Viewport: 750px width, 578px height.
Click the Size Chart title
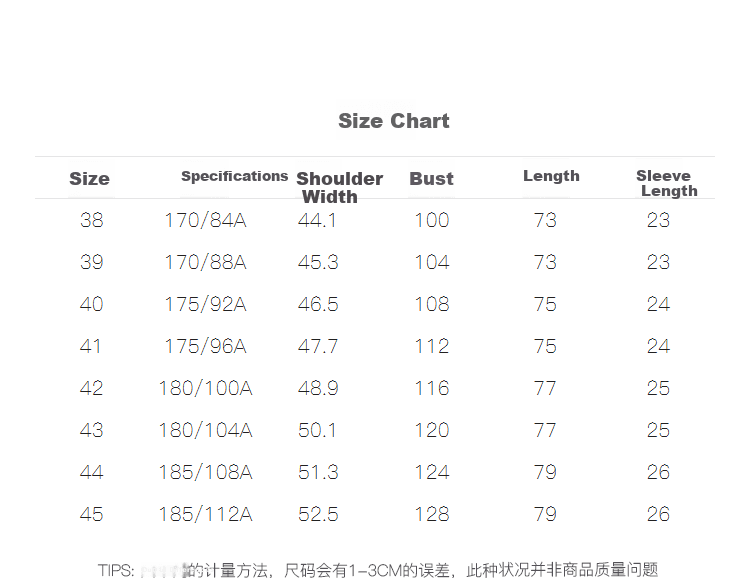point(394,121)
